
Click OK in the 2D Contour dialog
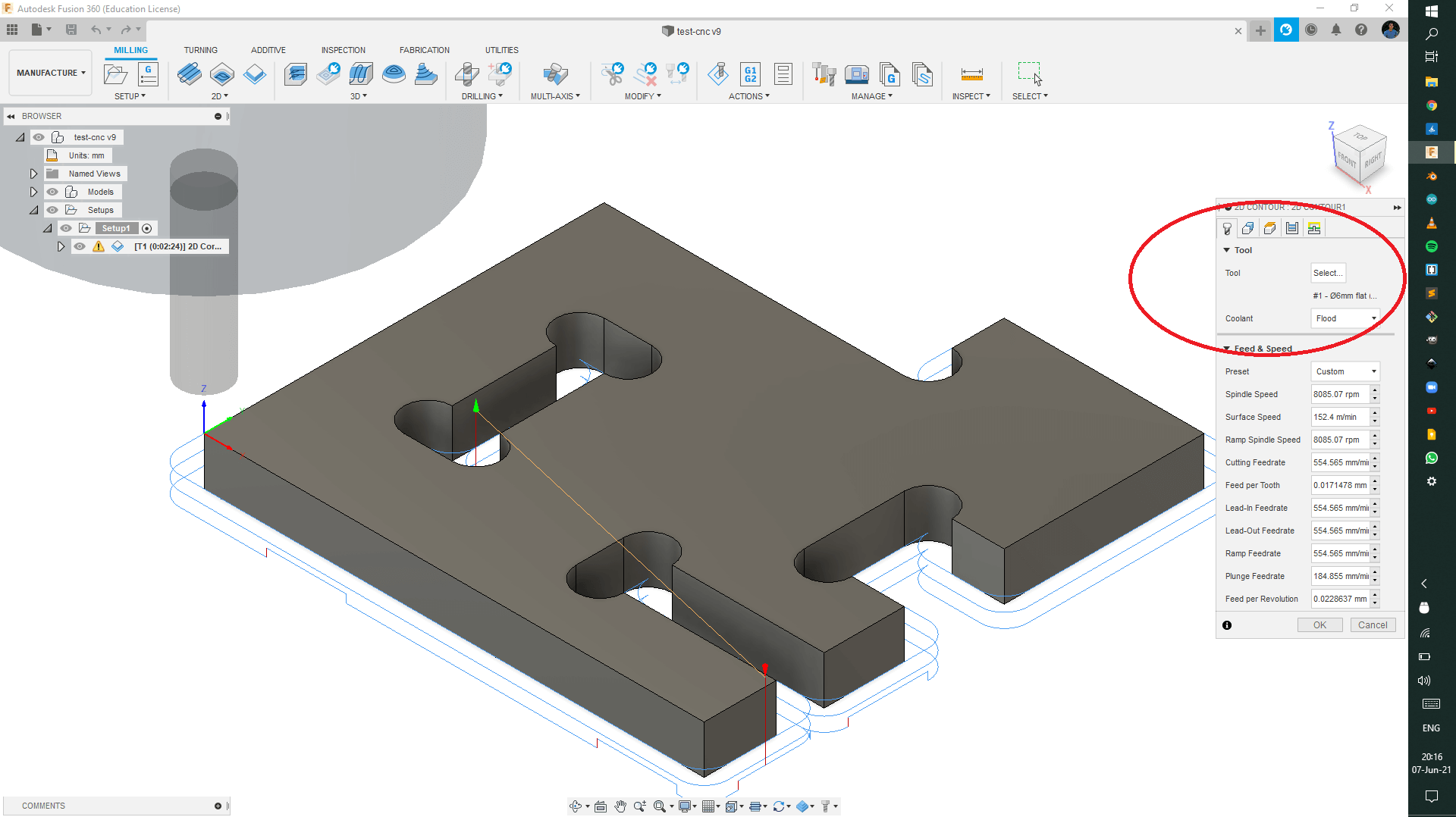(1319, 625)
